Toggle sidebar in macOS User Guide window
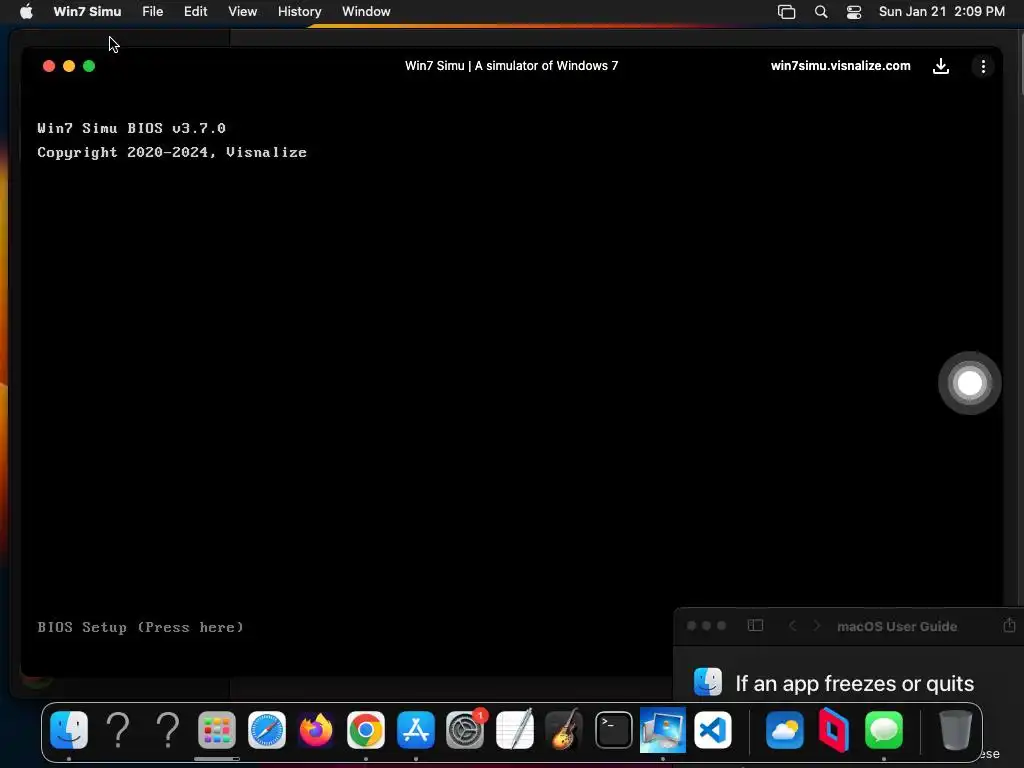The height and width of the screenshot is (768, 1024). pyautogui.click(x=755, y=626)
